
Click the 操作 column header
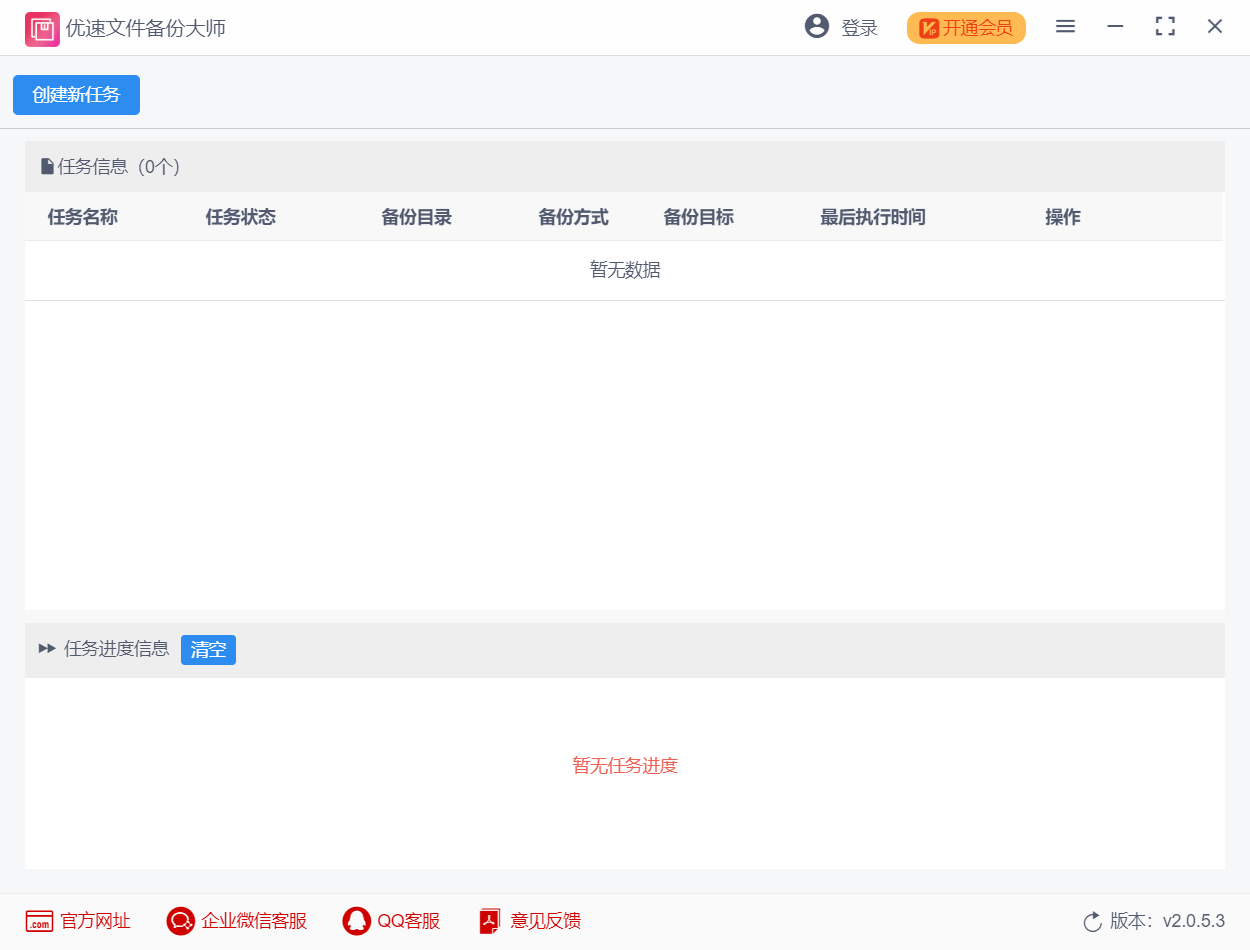1063,217
